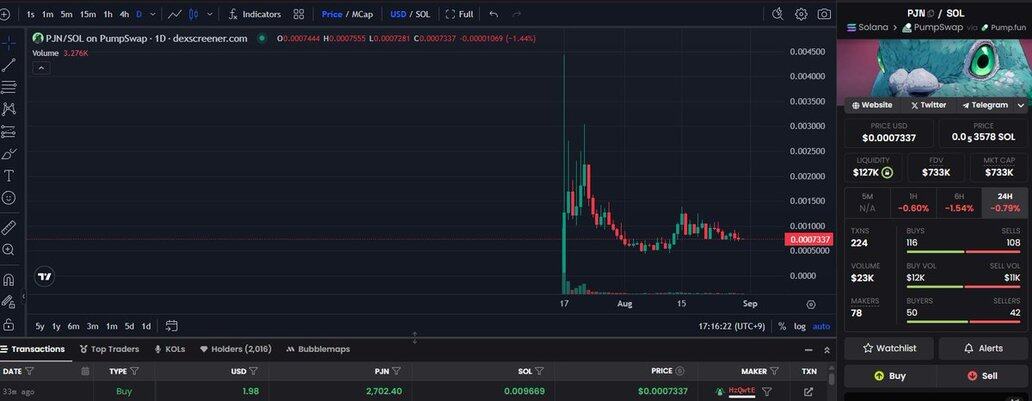Select the trend line drawing tool

point(9,65)
